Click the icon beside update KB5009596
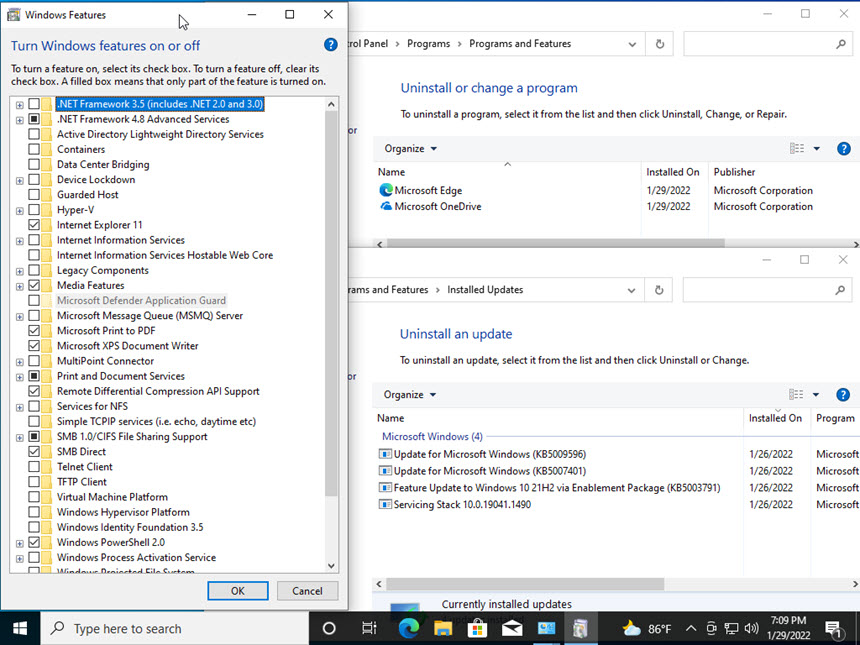Viewport: 860px width, 645px height. (385, 454)
